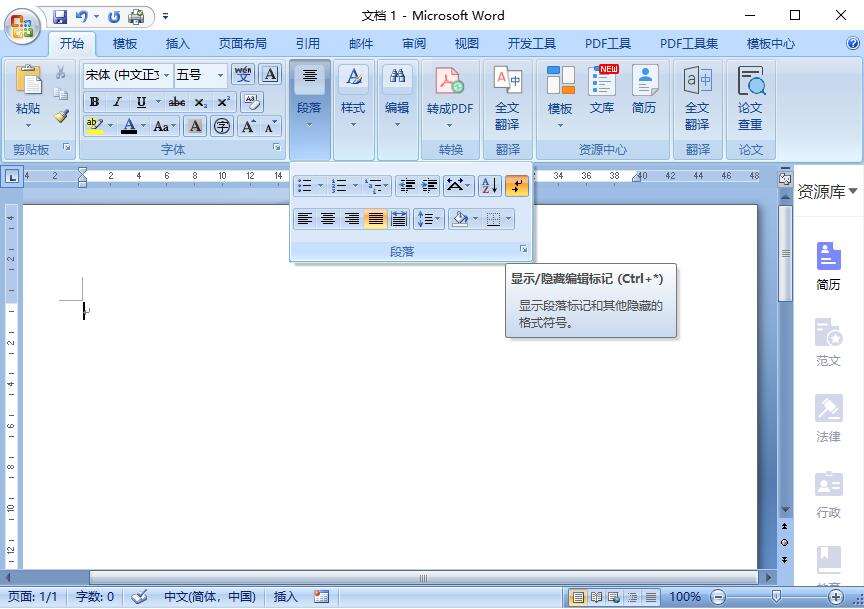
Task: Open the font size dropdown
Action: (x=220, y=74)
